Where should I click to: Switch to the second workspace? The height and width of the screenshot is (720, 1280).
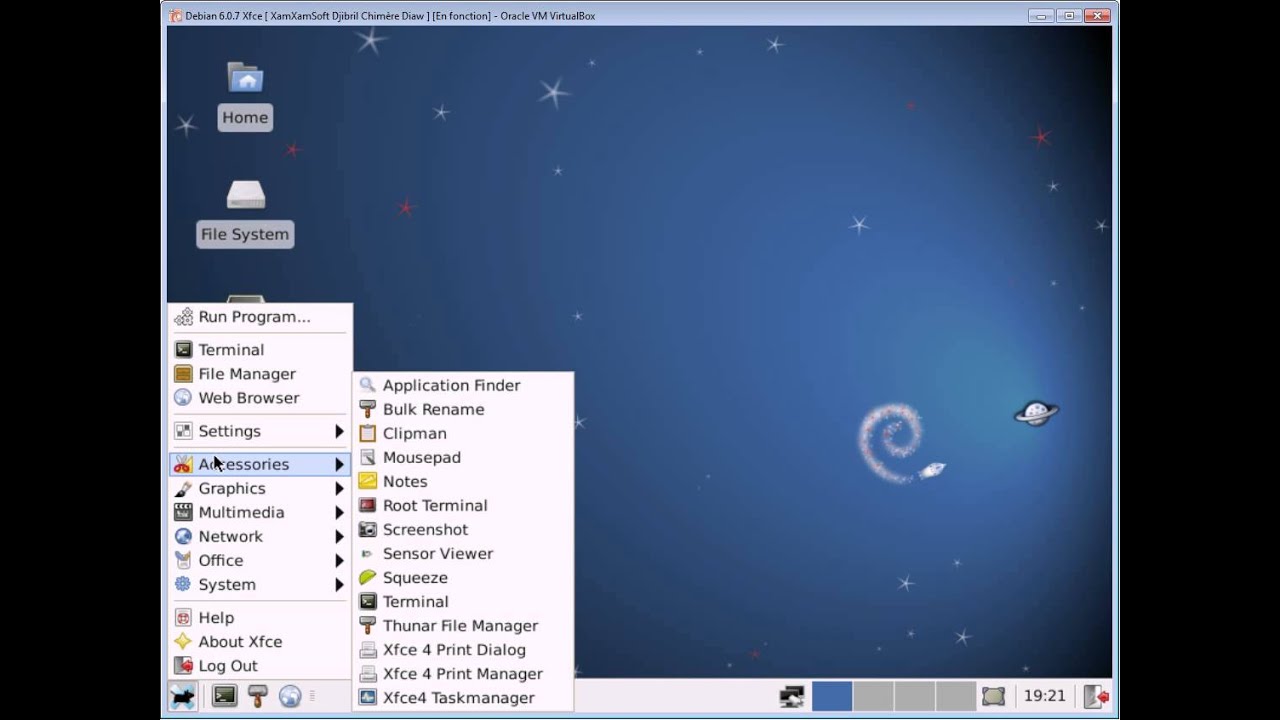(x=873, y=696)
